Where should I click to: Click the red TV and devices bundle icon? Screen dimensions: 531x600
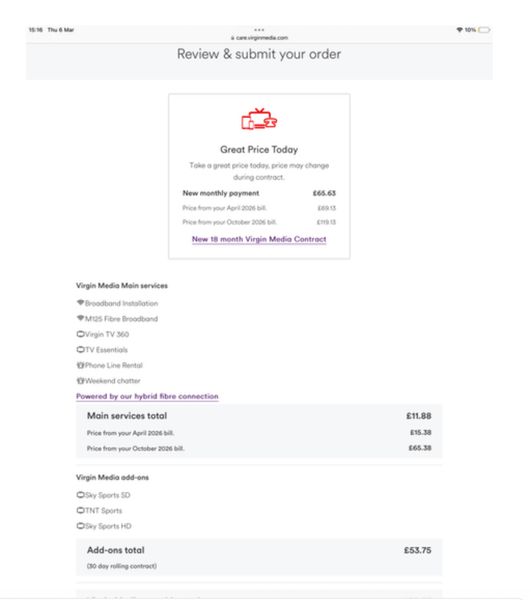[259, 119]
